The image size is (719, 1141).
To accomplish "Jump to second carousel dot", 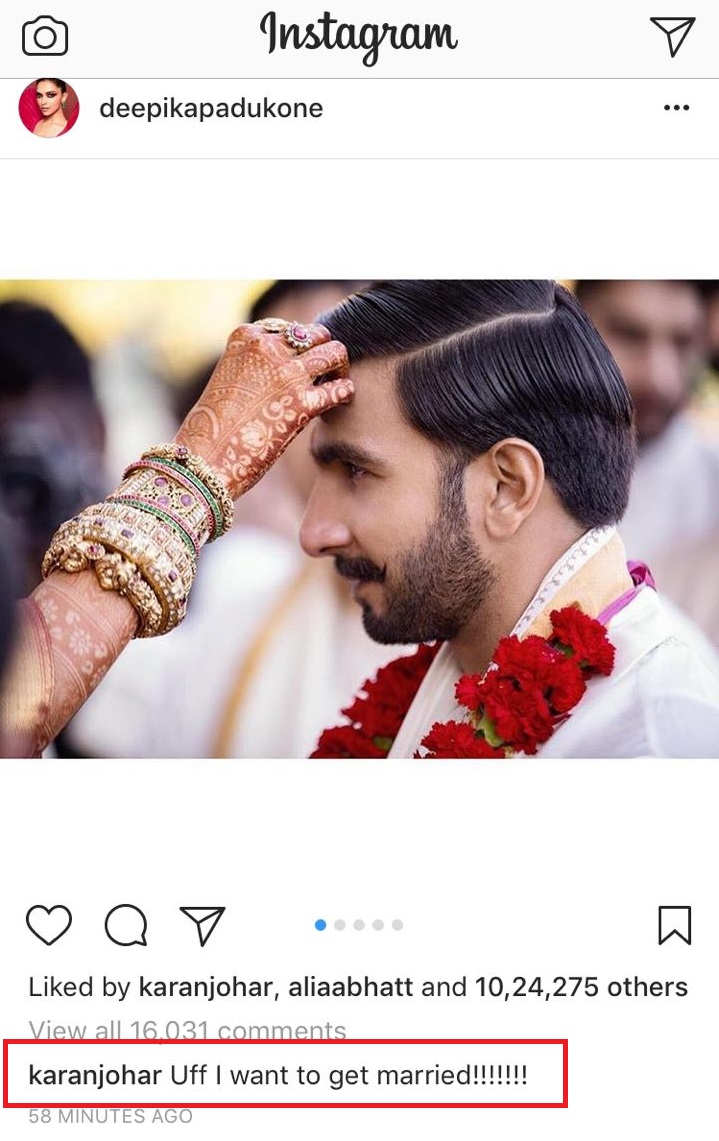I will (x=340, y=925).
